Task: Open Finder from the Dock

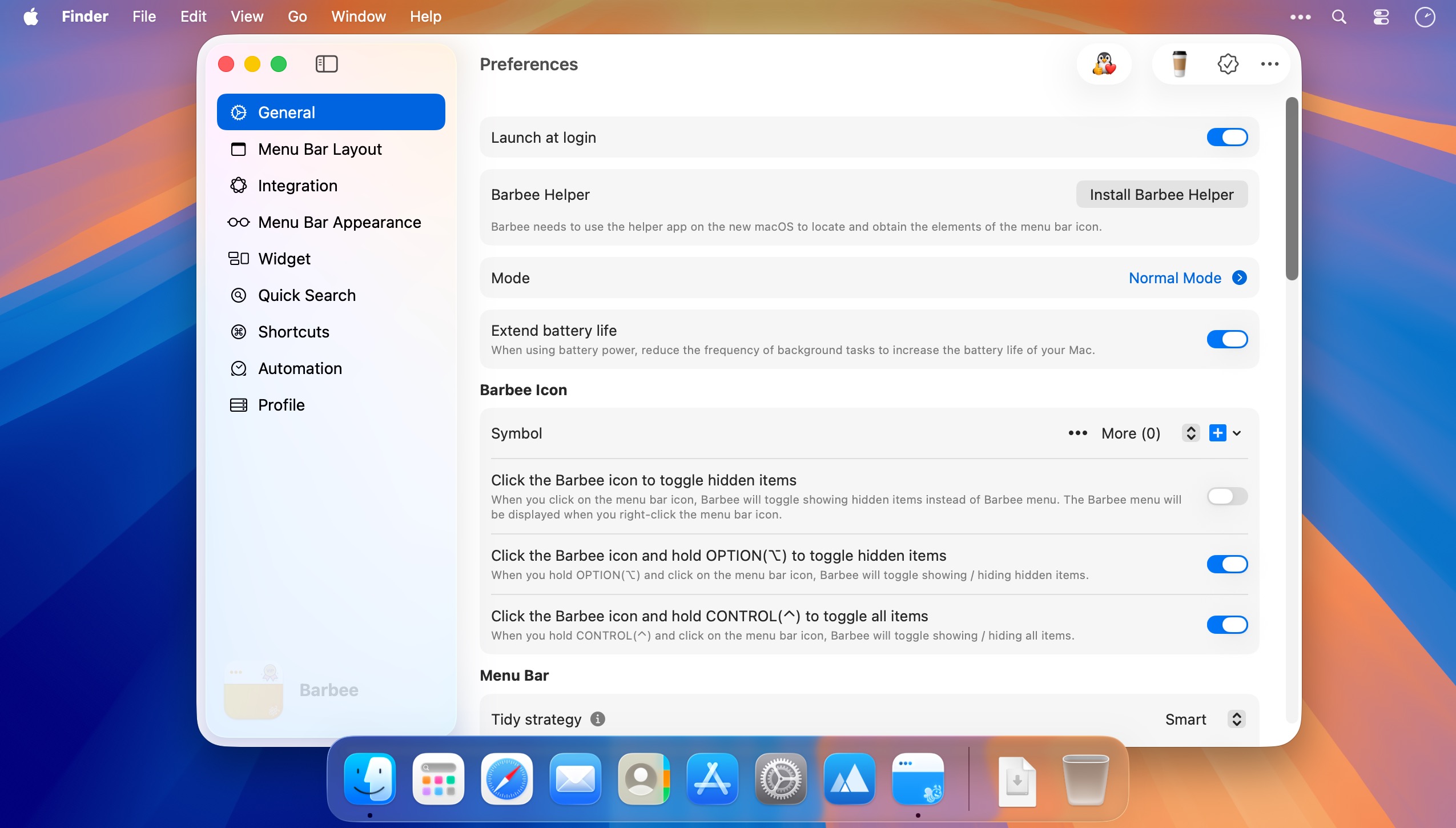Action: click(x=370, y=779)
